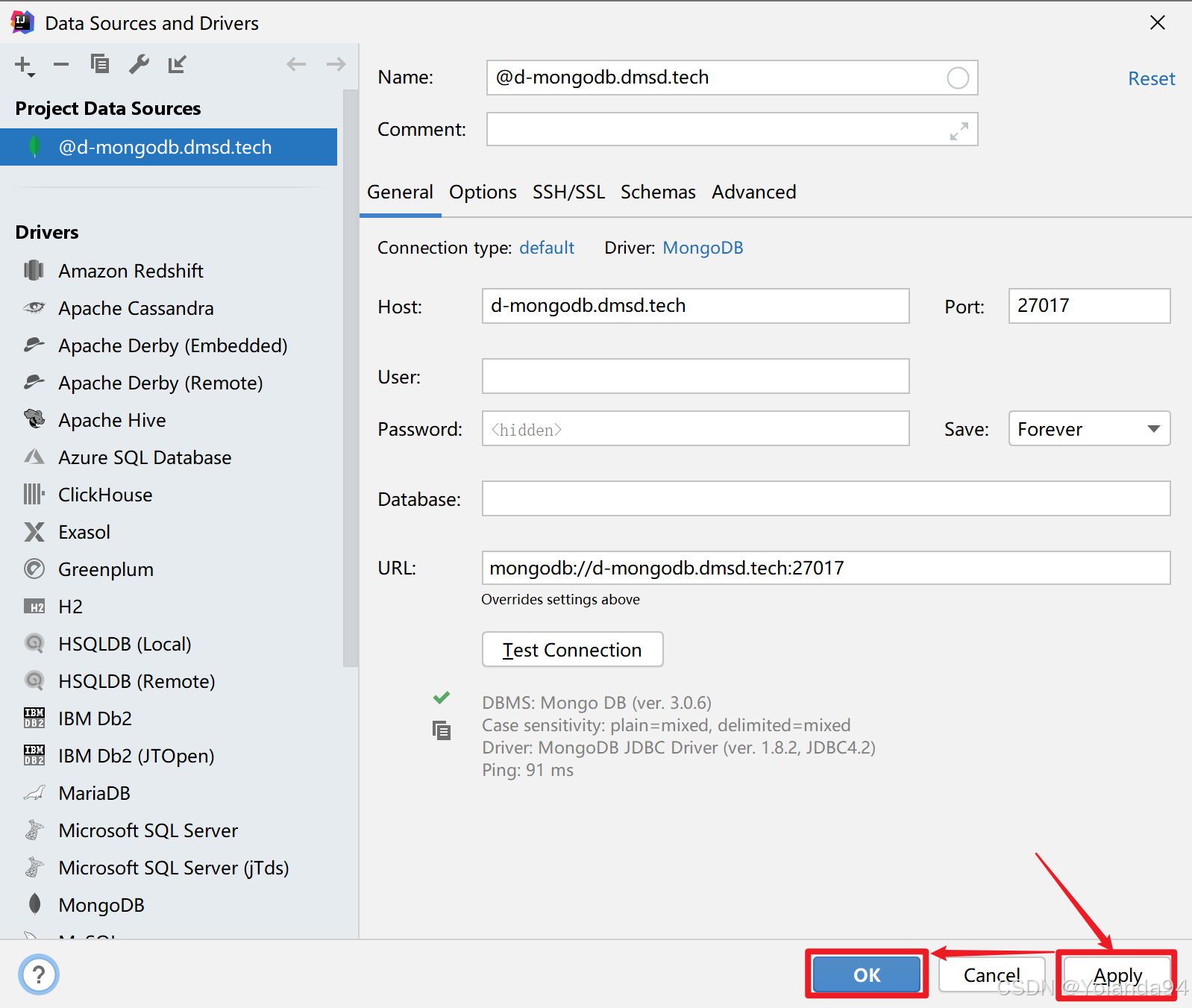Click the Cancel button
This screenshot has height=1008, width=1192.
click(x=991, y=975)
